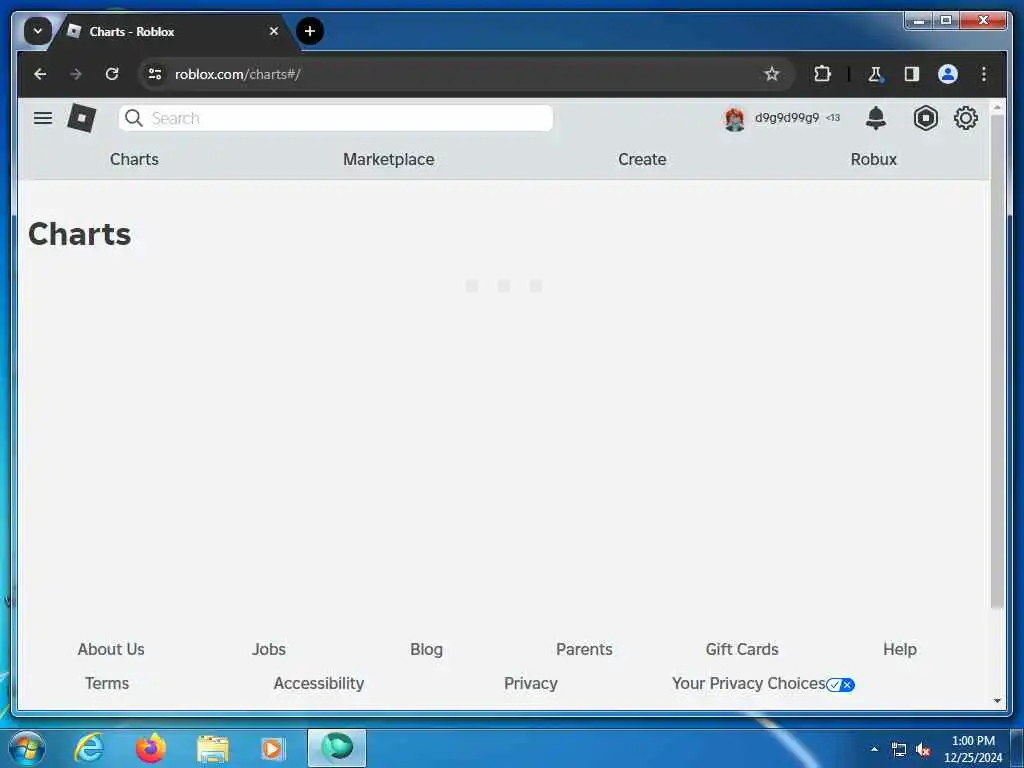Open the site information icon in the address bar
1024x768 pixels.
[x=155, y=74]
